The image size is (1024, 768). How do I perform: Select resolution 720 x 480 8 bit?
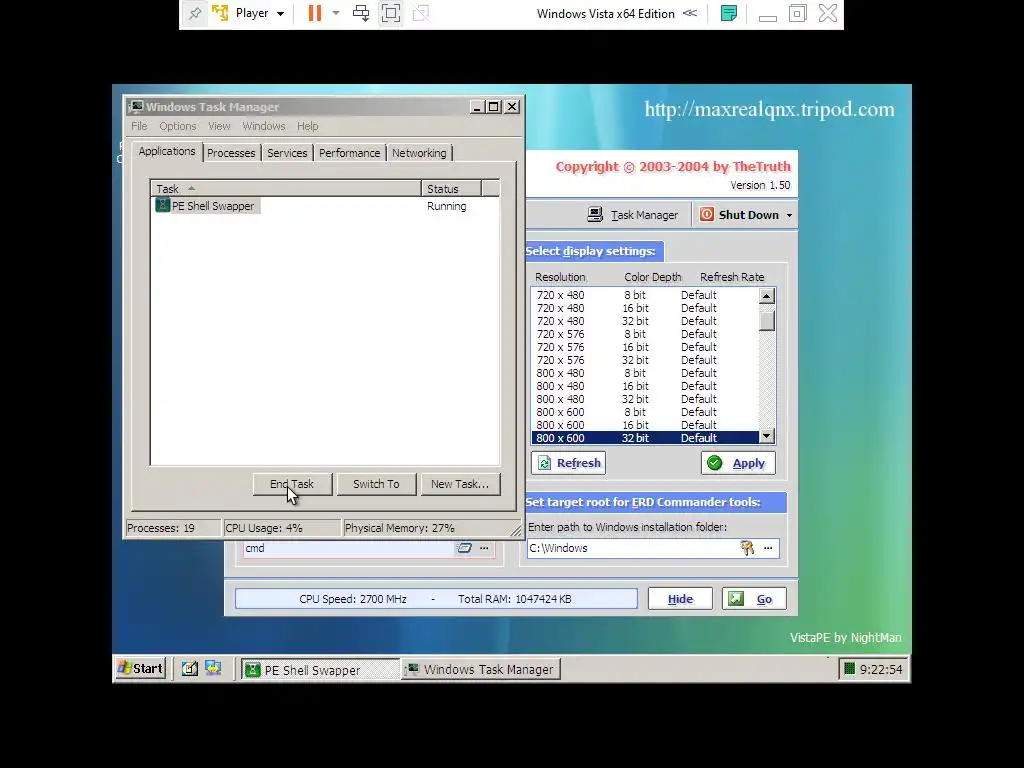(645, 295)
